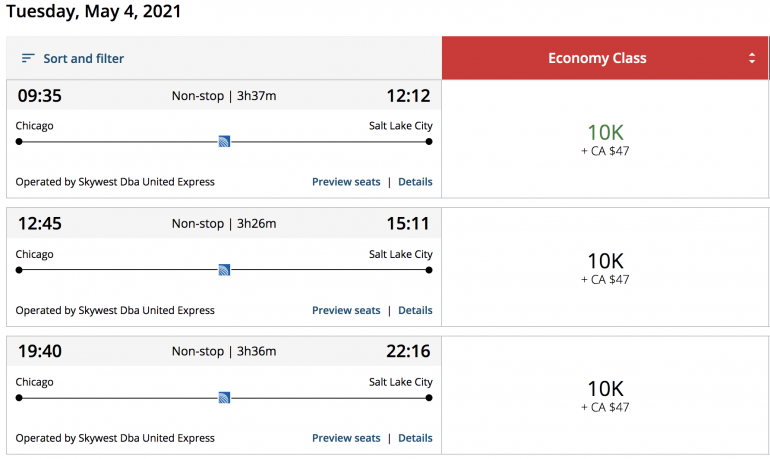770x459 pixels.
Task: Preview seats for the 12:45 flight
Action: 346,310
